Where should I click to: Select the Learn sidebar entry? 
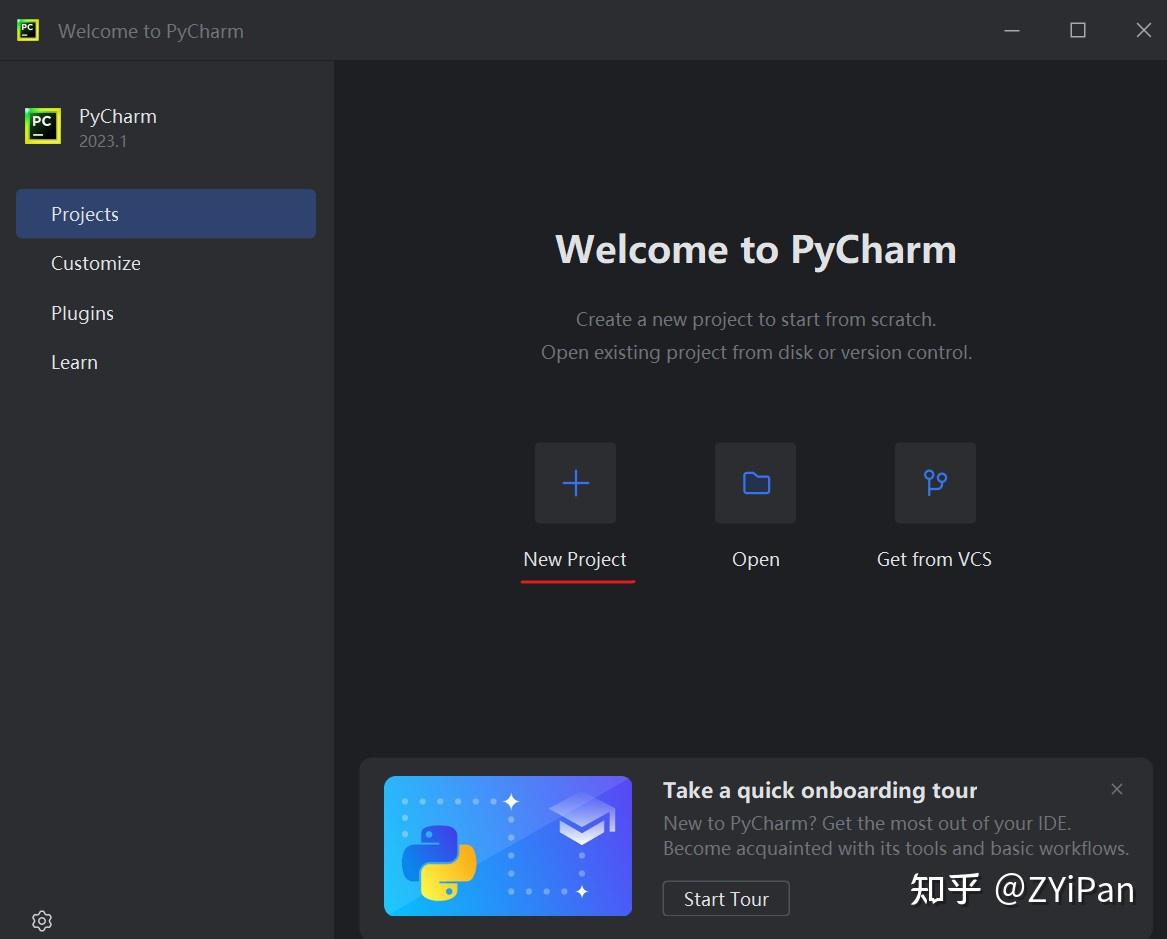pyautogui.click(x=74, y=362)
